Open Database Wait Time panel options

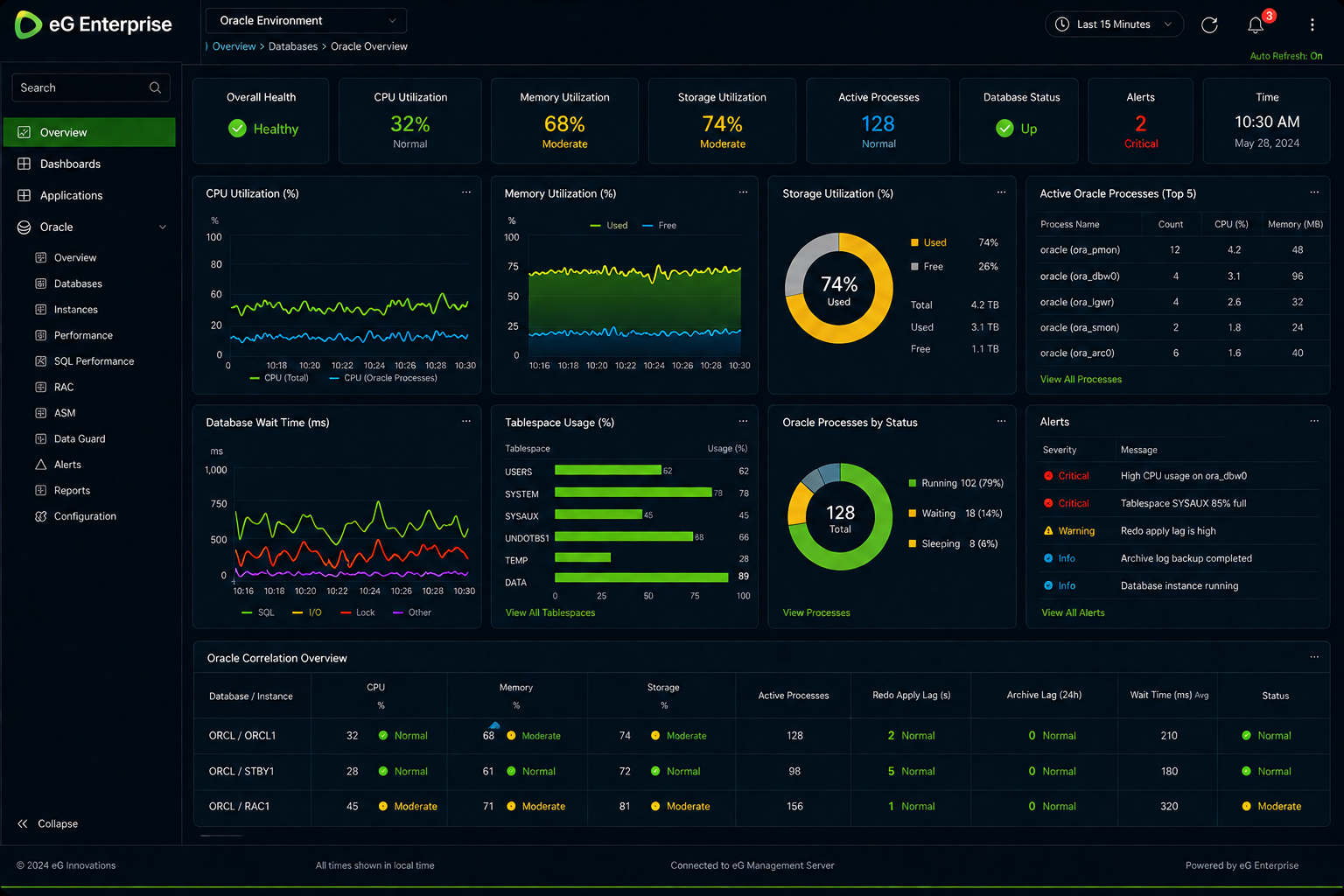point(466,421)
